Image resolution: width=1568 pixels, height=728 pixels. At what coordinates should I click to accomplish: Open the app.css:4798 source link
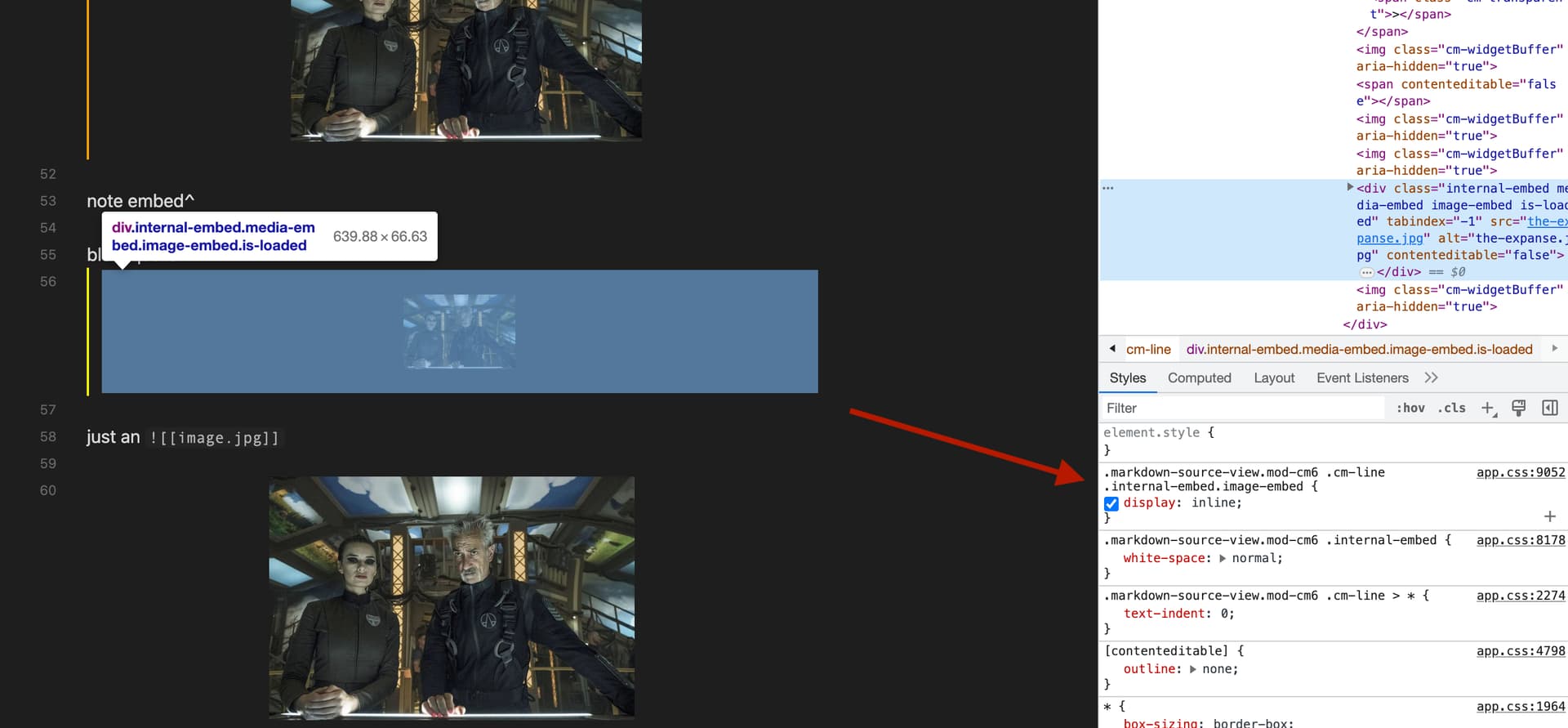[x=1521, y=651]
